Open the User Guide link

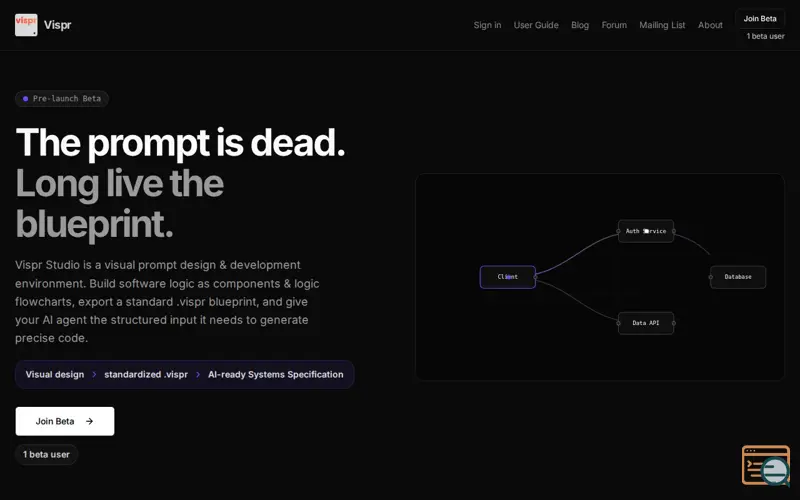(536, 25)
